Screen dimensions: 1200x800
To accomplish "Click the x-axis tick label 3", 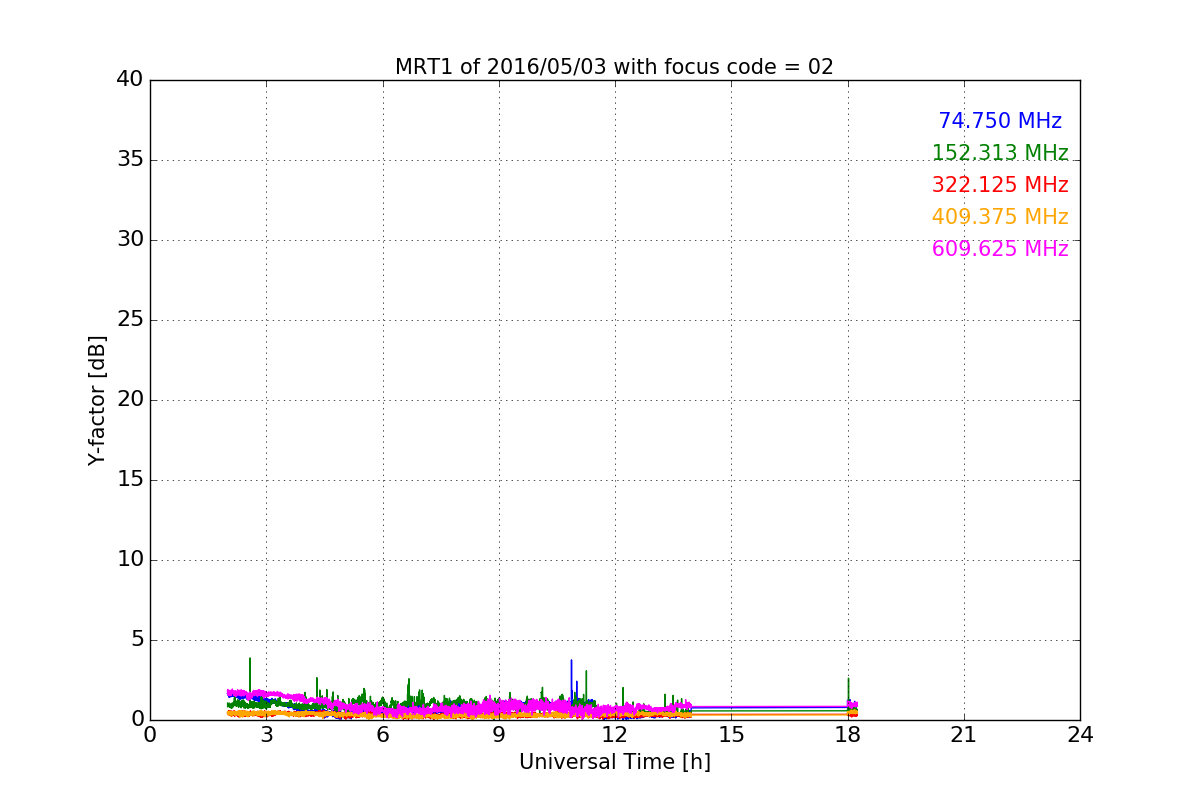I will coord(266,735).
